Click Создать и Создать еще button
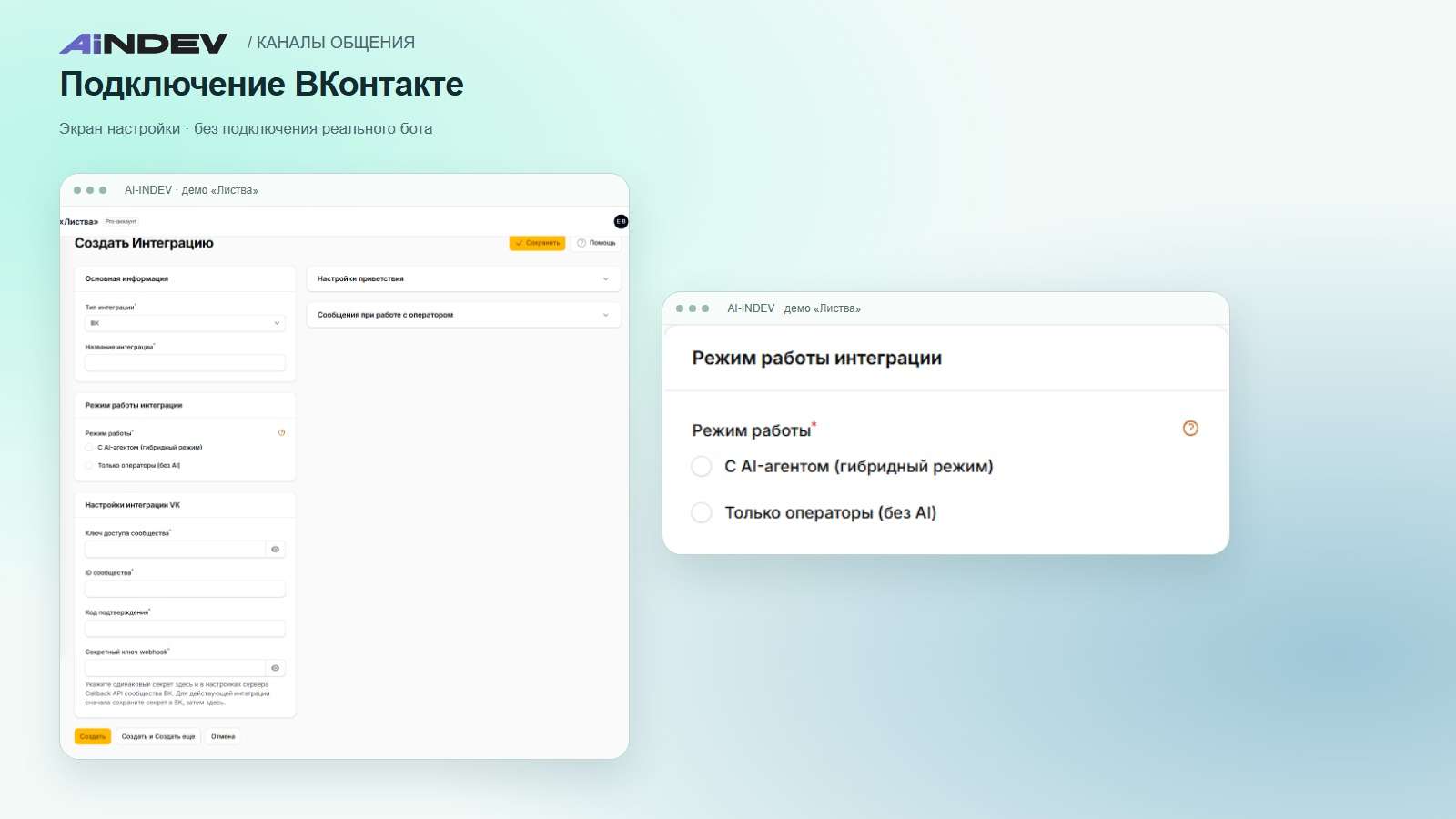1456x819 pixels. coord(158,737)
